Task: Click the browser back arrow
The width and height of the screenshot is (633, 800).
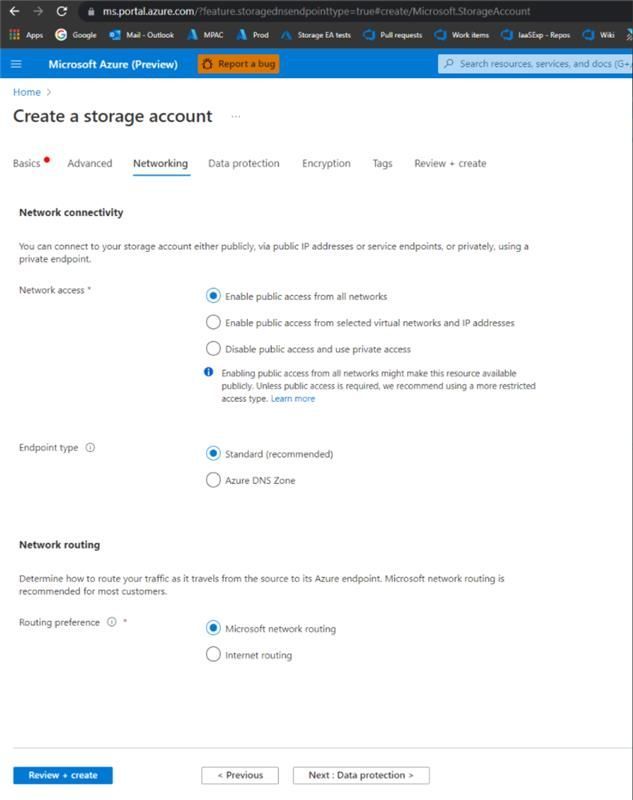Action: 14,11
